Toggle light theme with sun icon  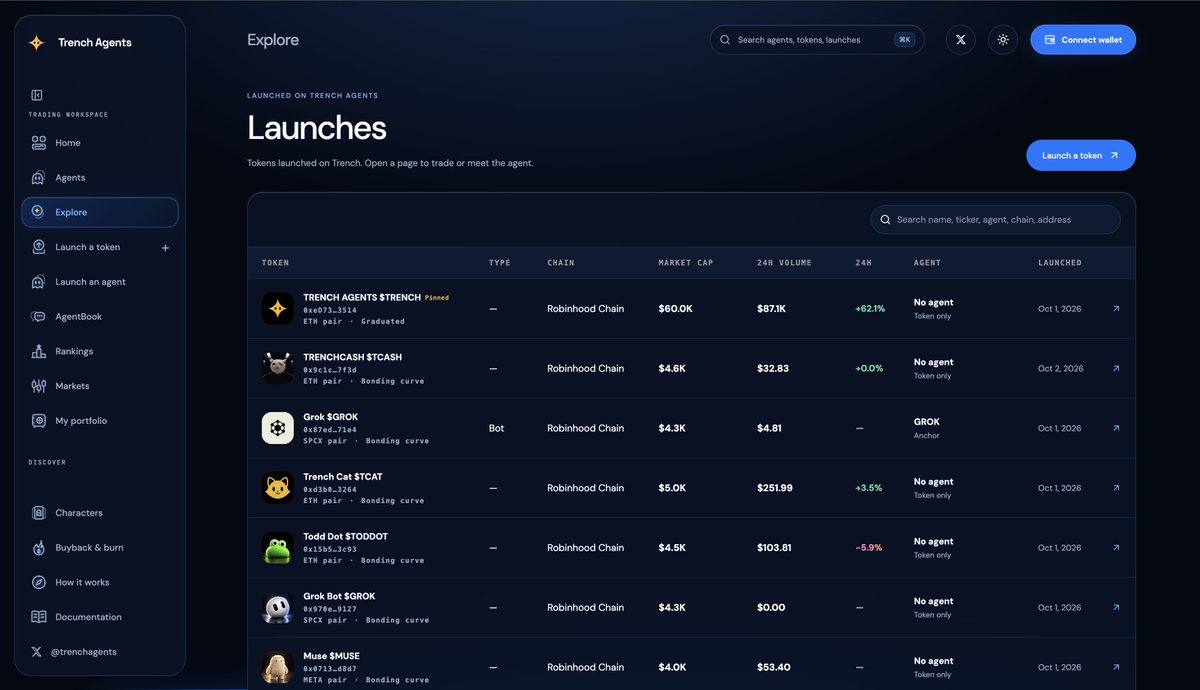[x=1003, y=40]
